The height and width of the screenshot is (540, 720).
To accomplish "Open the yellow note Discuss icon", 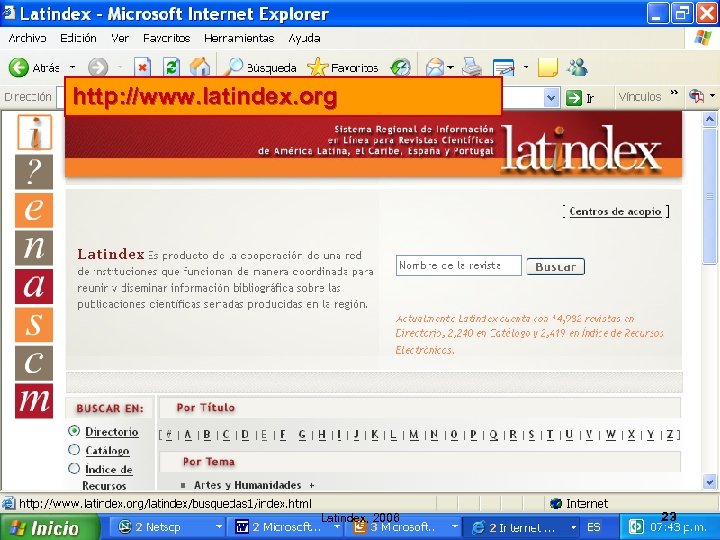I will tap(547, 68).
